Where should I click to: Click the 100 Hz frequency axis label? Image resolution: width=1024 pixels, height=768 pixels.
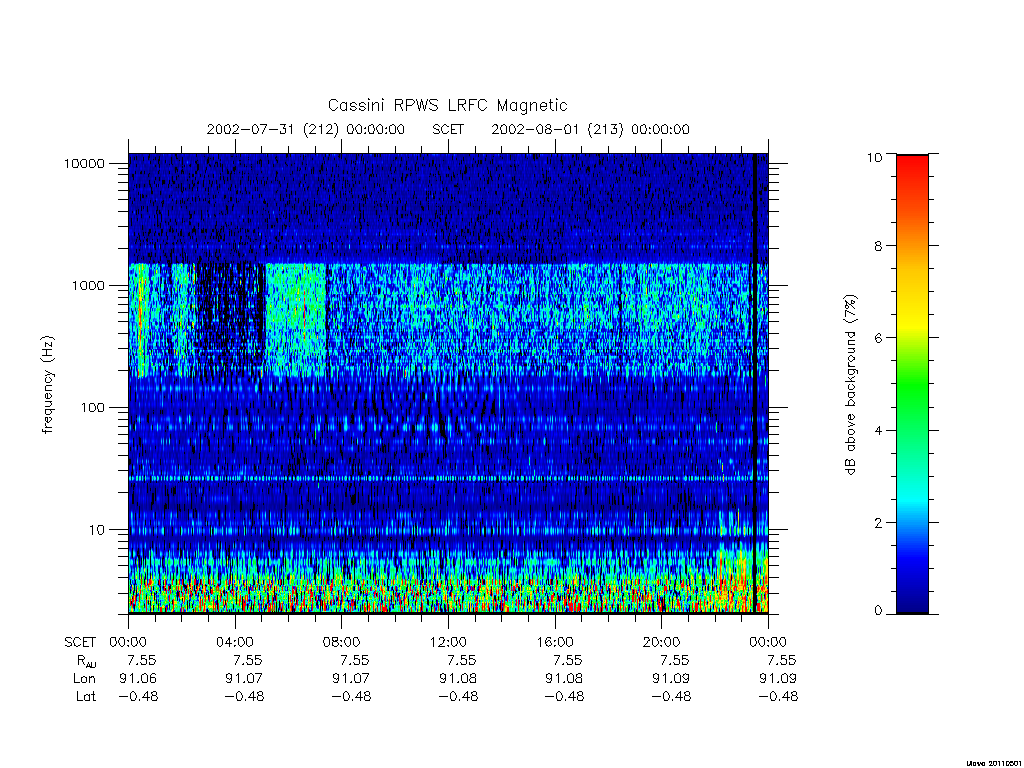(x=93, y=408)
